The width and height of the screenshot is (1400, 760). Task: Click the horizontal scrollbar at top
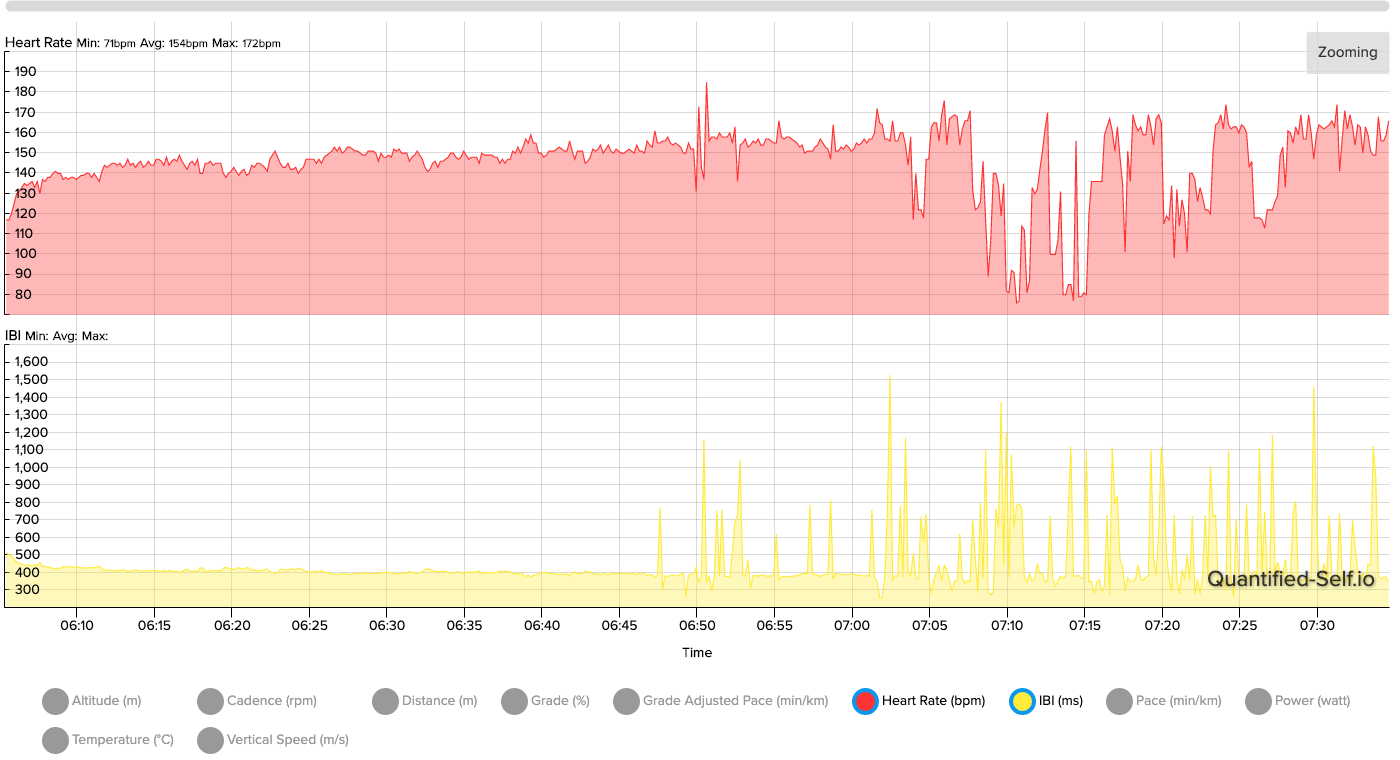tap(697, 6)
